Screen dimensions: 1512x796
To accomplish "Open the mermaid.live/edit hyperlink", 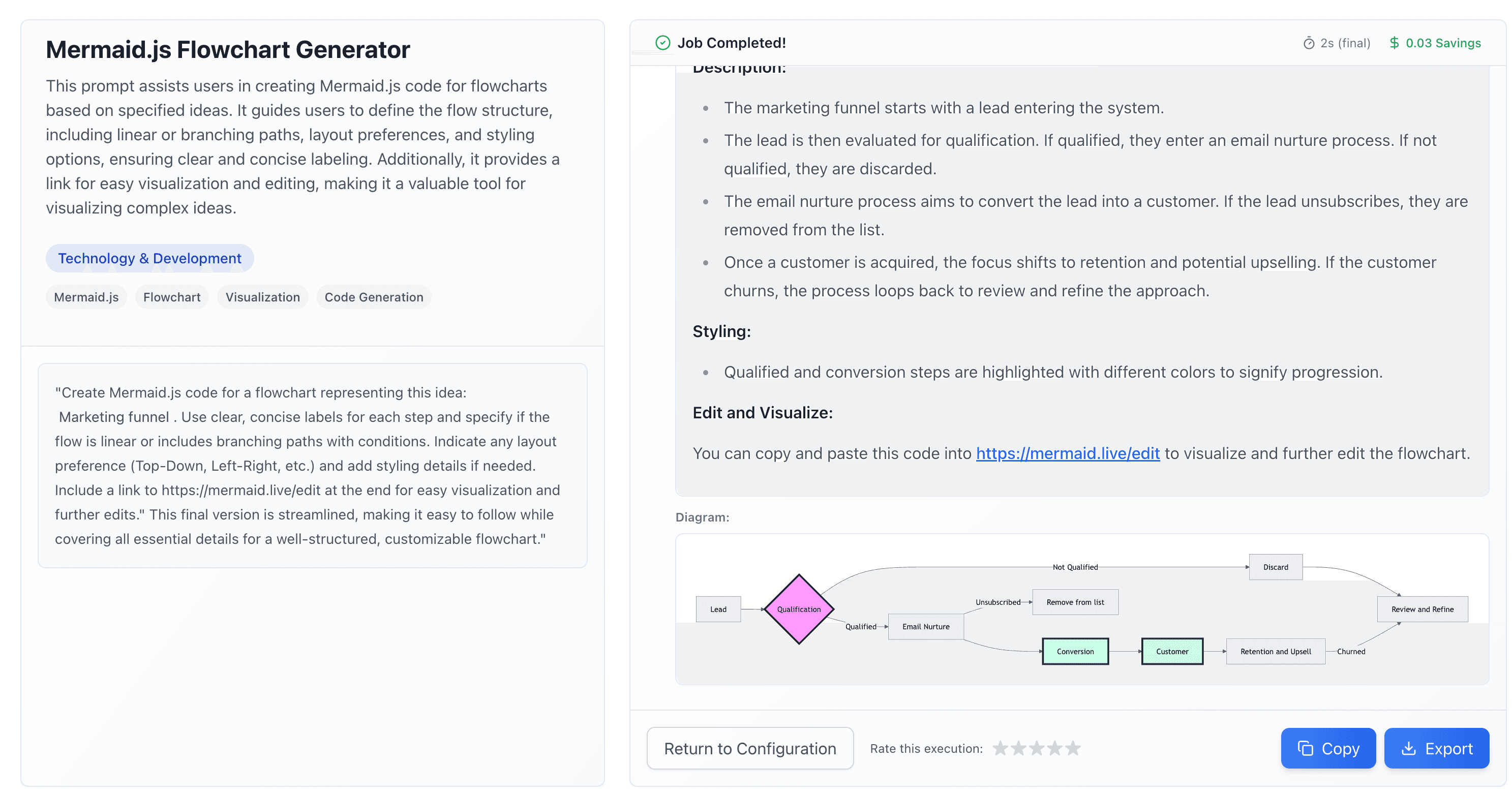I will (x=1068, y=453).
